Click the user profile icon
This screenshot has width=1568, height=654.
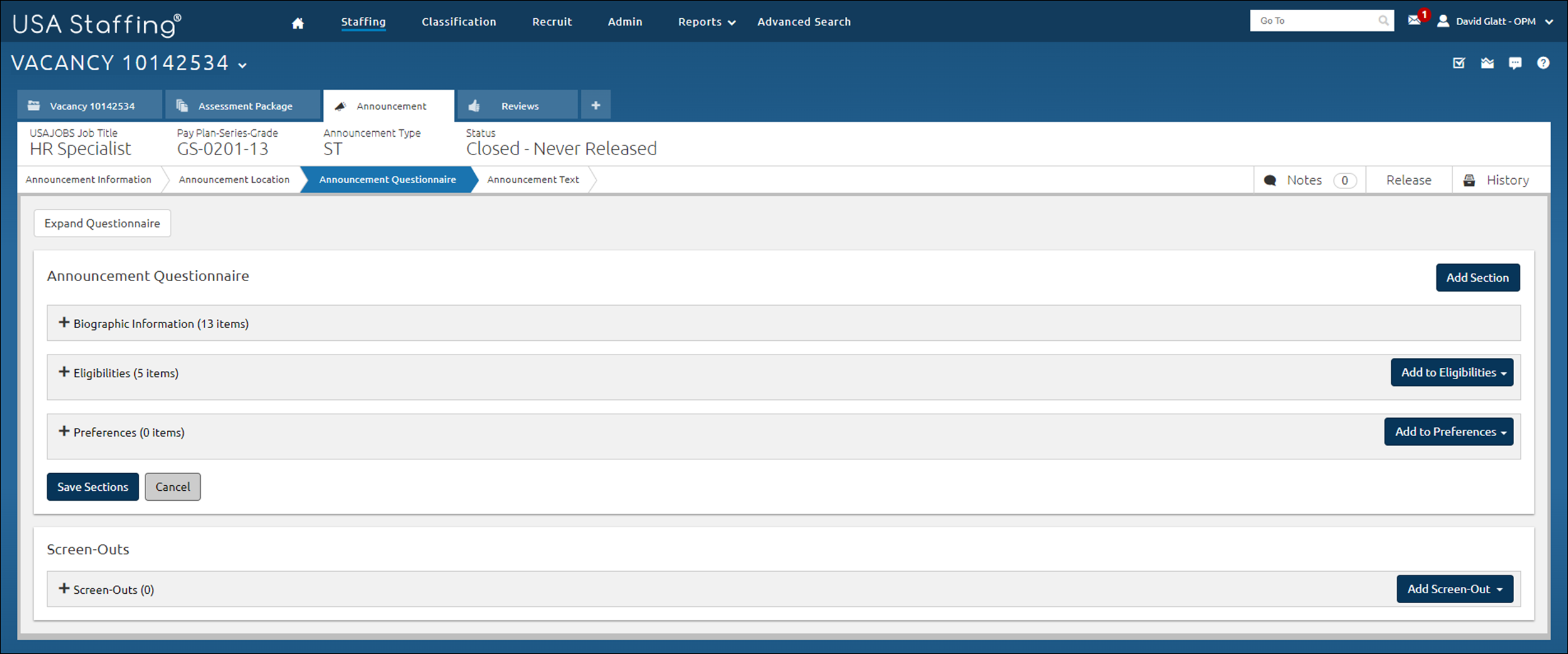[1443, 21]
